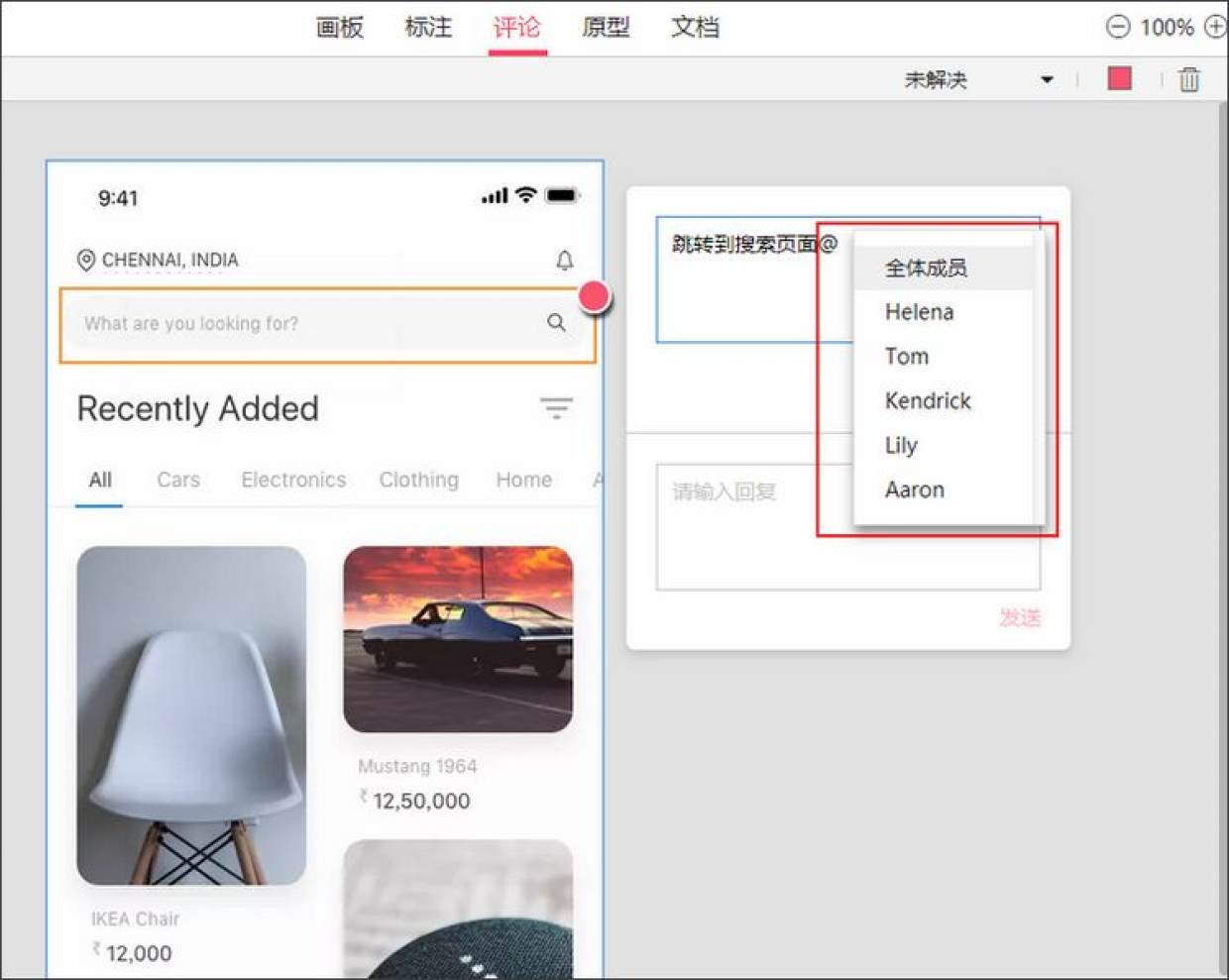Go to the 原型 tab
Screen dimensions: 1229x980
(x=606, y=27)
